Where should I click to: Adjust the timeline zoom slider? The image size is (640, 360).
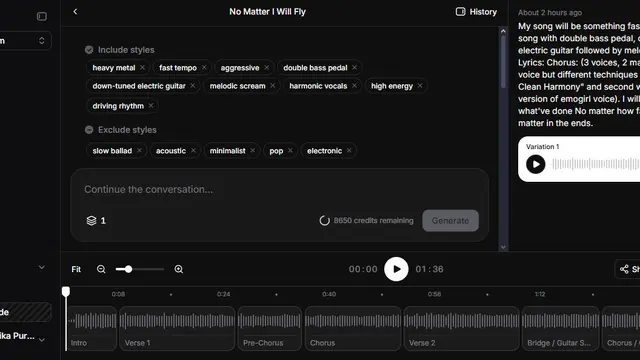(x=140, y=269)
